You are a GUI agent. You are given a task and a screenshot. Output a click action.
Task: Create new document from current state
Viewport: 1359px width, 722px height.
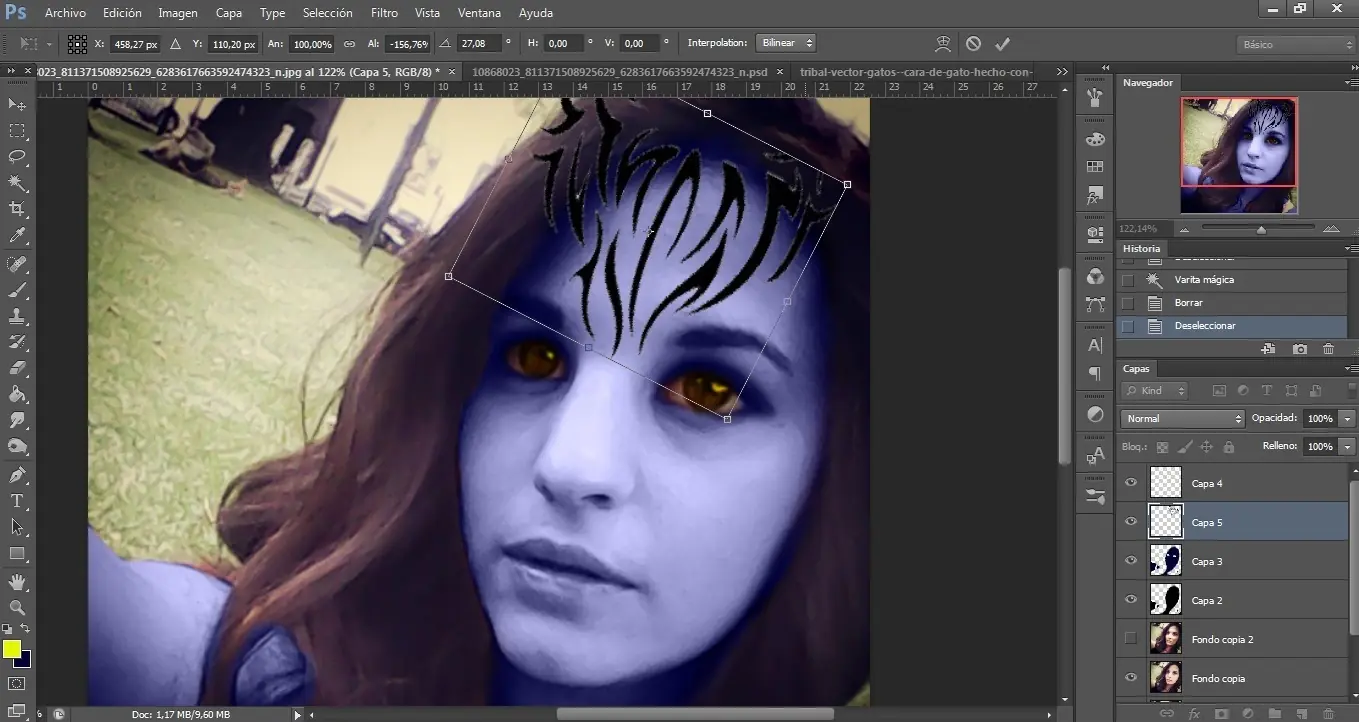(1268, 348)
